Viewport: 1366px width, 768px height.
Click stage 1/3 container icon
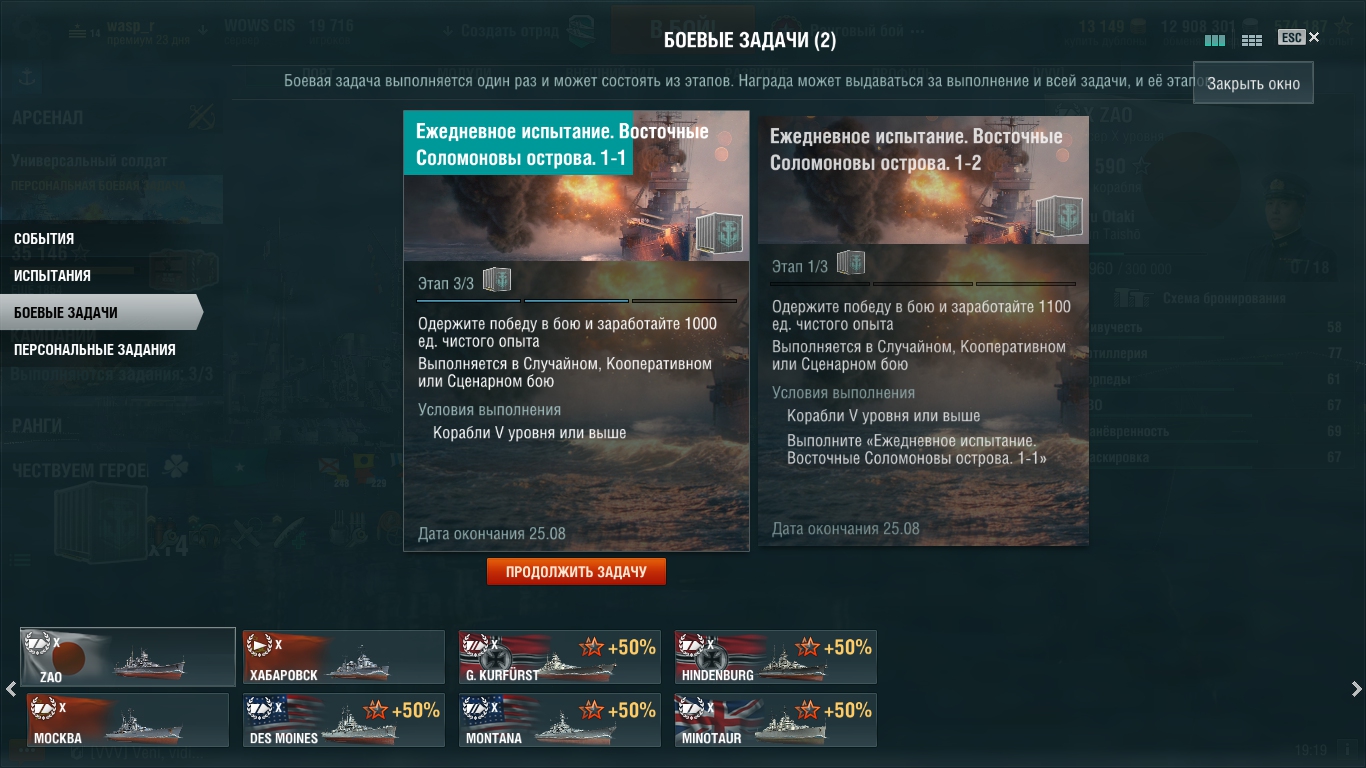851,263
